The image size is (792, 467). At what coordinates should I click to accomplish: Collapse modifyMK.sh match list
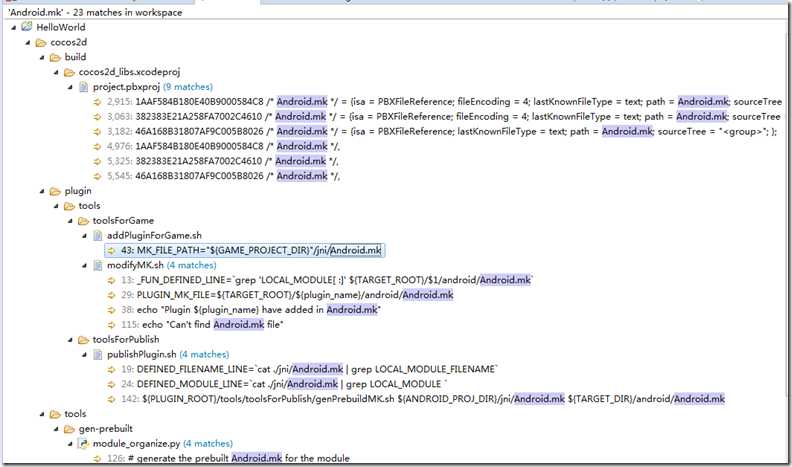(85, 265)
